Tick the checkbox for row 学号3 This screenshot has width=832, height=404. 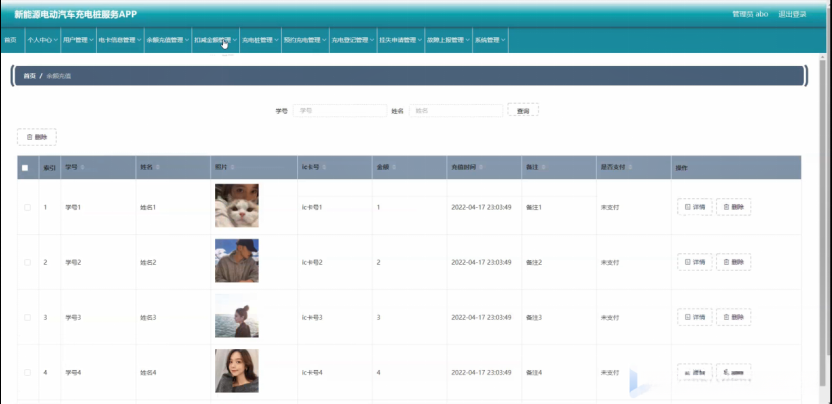tap(28, 317)
